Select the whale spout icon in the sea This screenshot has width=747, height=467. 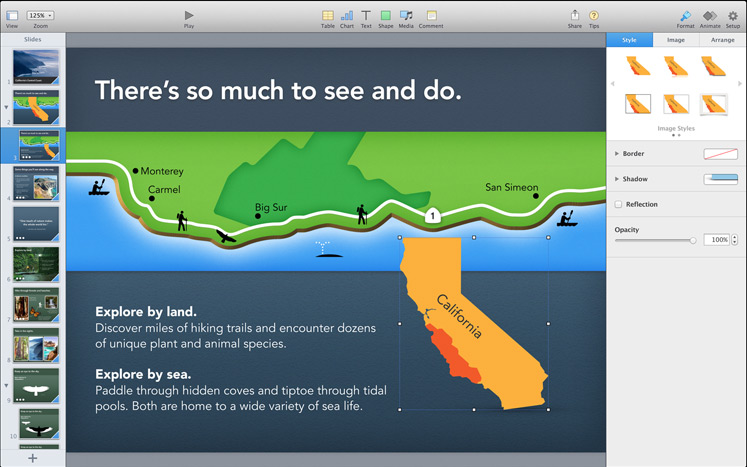pos(329,249)
